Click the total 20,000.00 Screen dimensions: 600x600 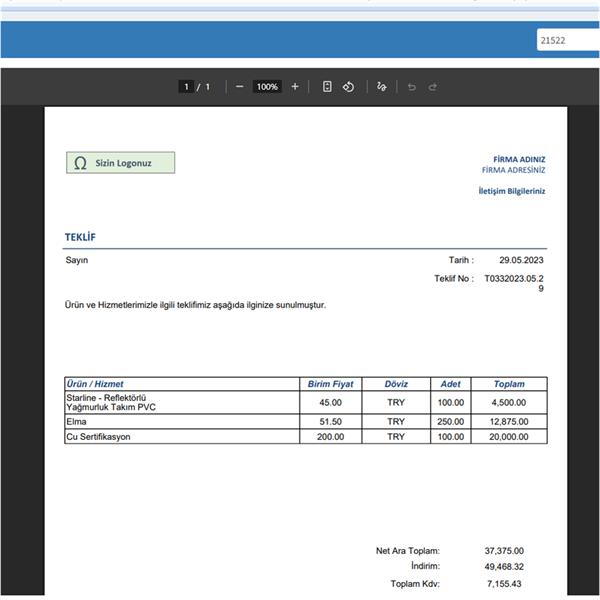tap(509, 437)
